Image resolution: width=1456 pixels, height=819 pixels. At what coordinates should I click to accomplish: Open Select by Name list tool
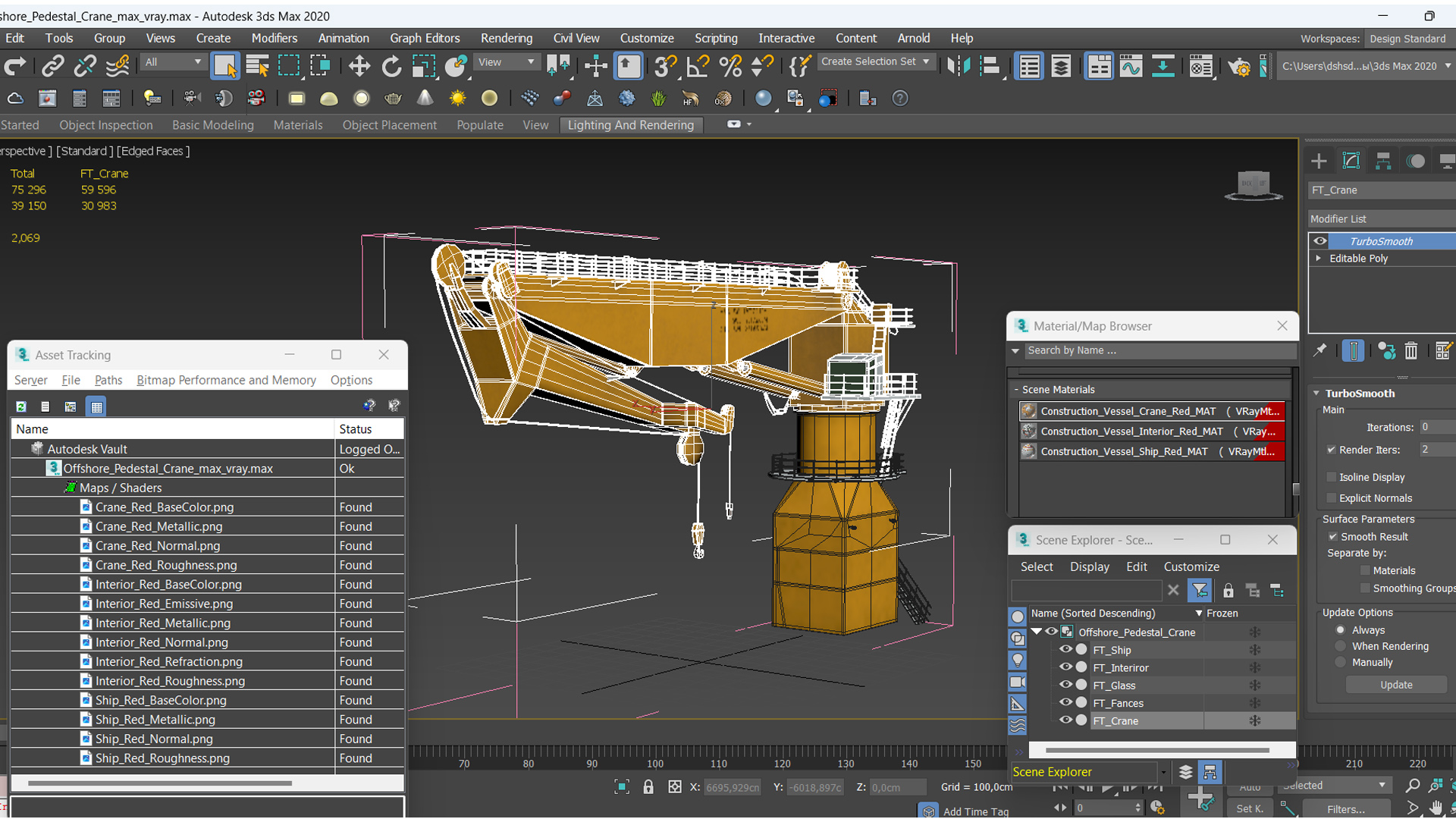[x=258, y=67]
